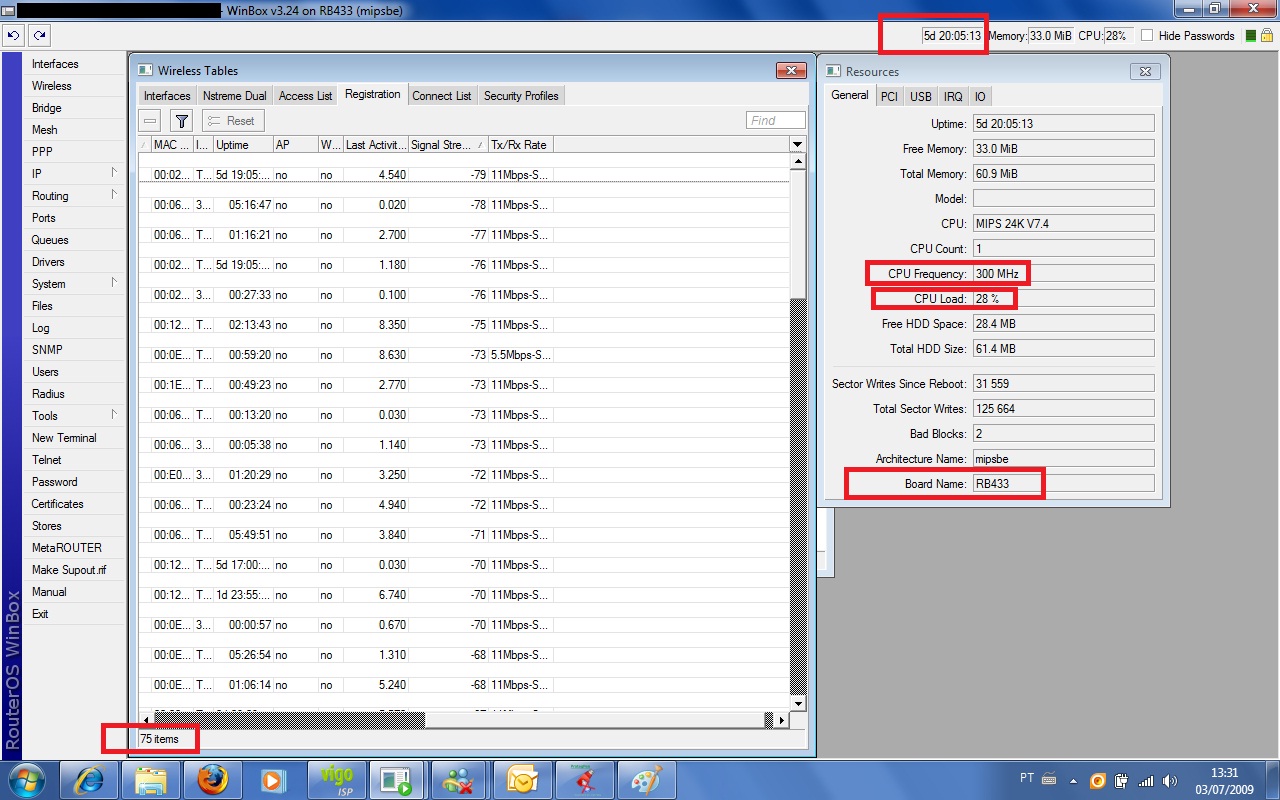Open the IO tab in Resources
The height and width of the screenshot is (800, 1280).
click(x=980, y=97)
